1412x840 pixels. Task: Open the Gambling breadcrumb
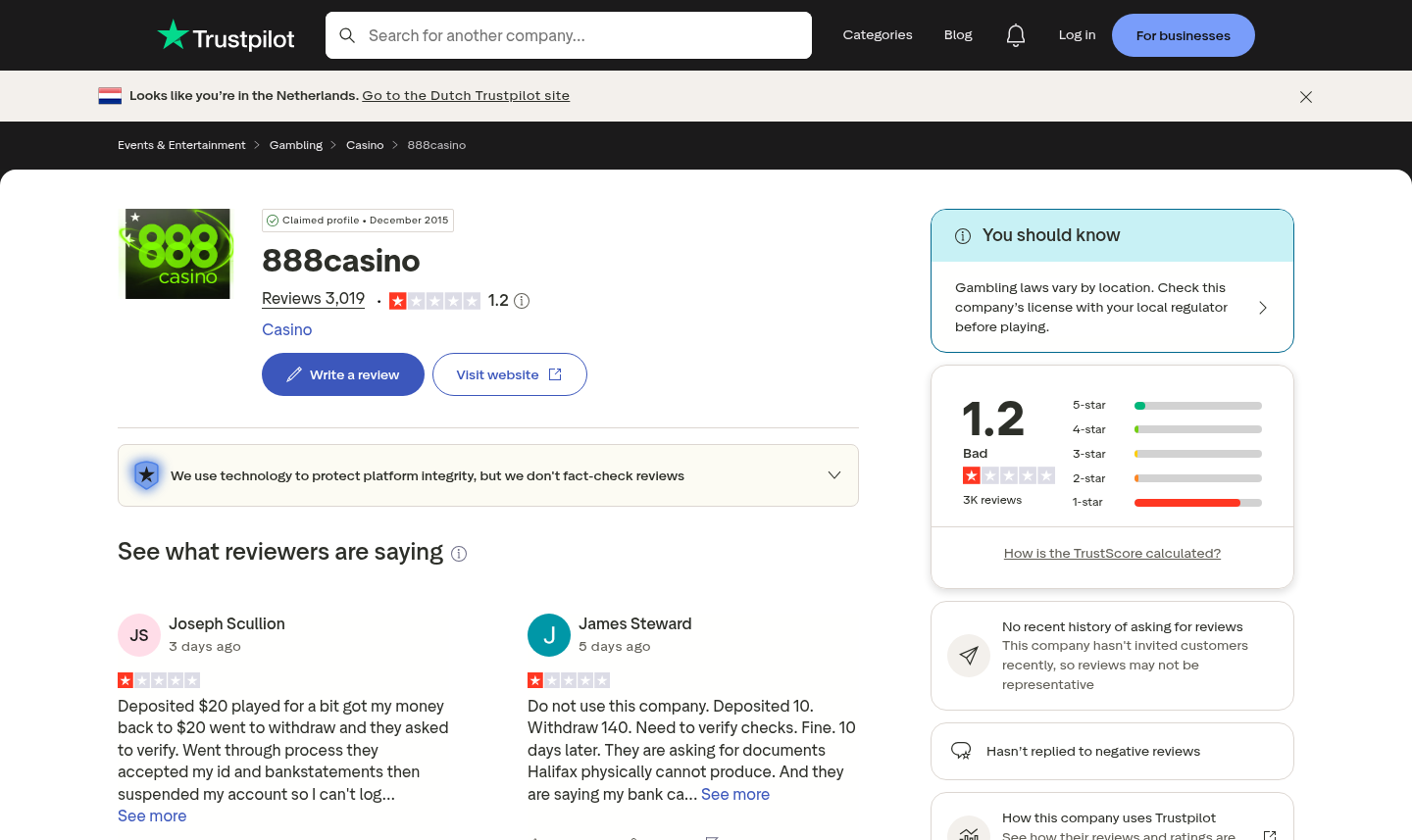click(x=296, y=145)
